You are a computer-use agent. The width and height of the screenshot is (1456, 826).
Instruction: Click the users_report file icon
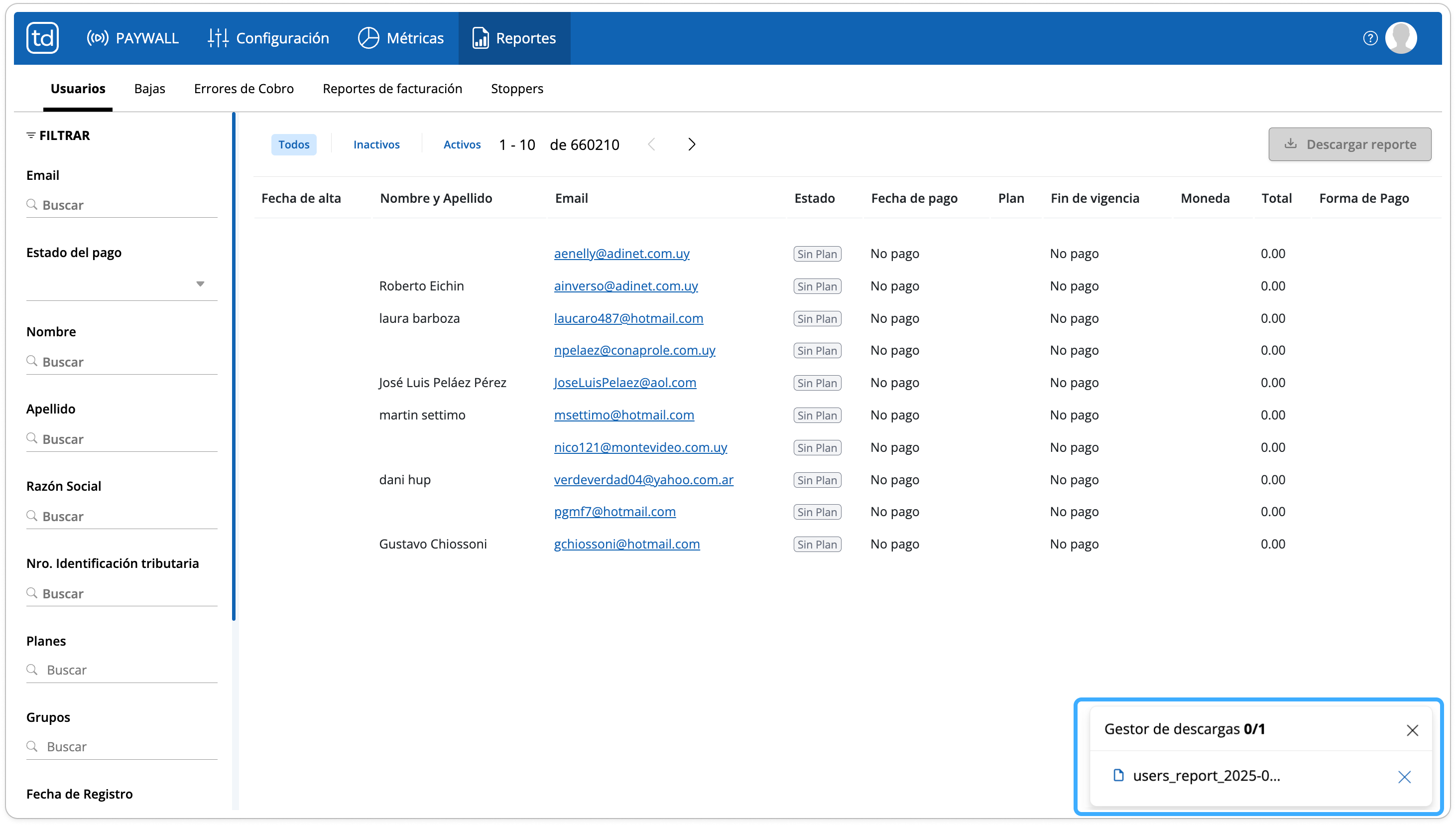pos(1118,775)
